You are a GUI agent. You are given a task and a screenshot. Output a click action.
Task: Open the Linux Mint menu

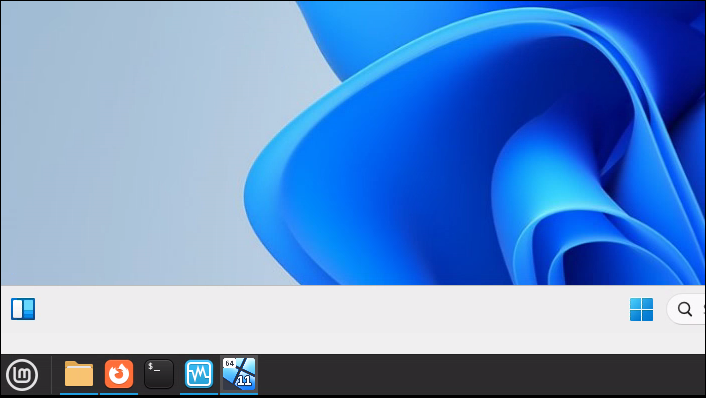[x=22, y=375]
